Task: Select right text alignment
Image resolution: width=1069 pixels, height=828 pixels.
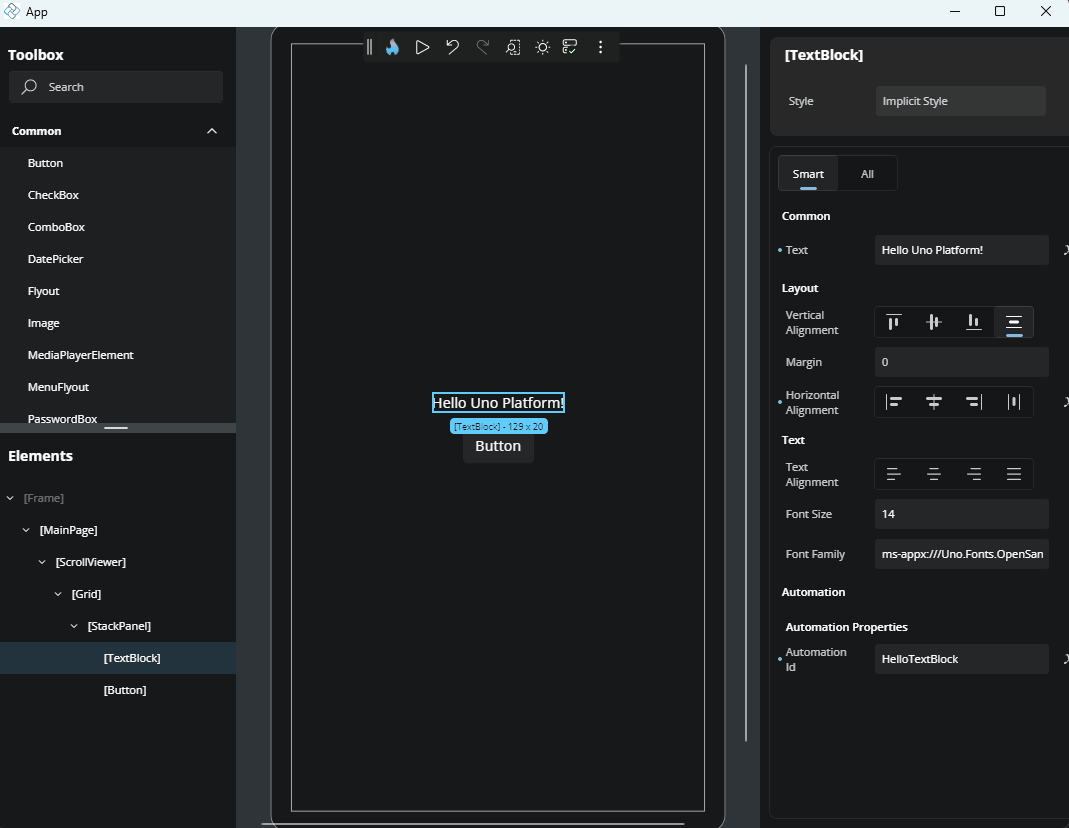Action: coord(974,474)
